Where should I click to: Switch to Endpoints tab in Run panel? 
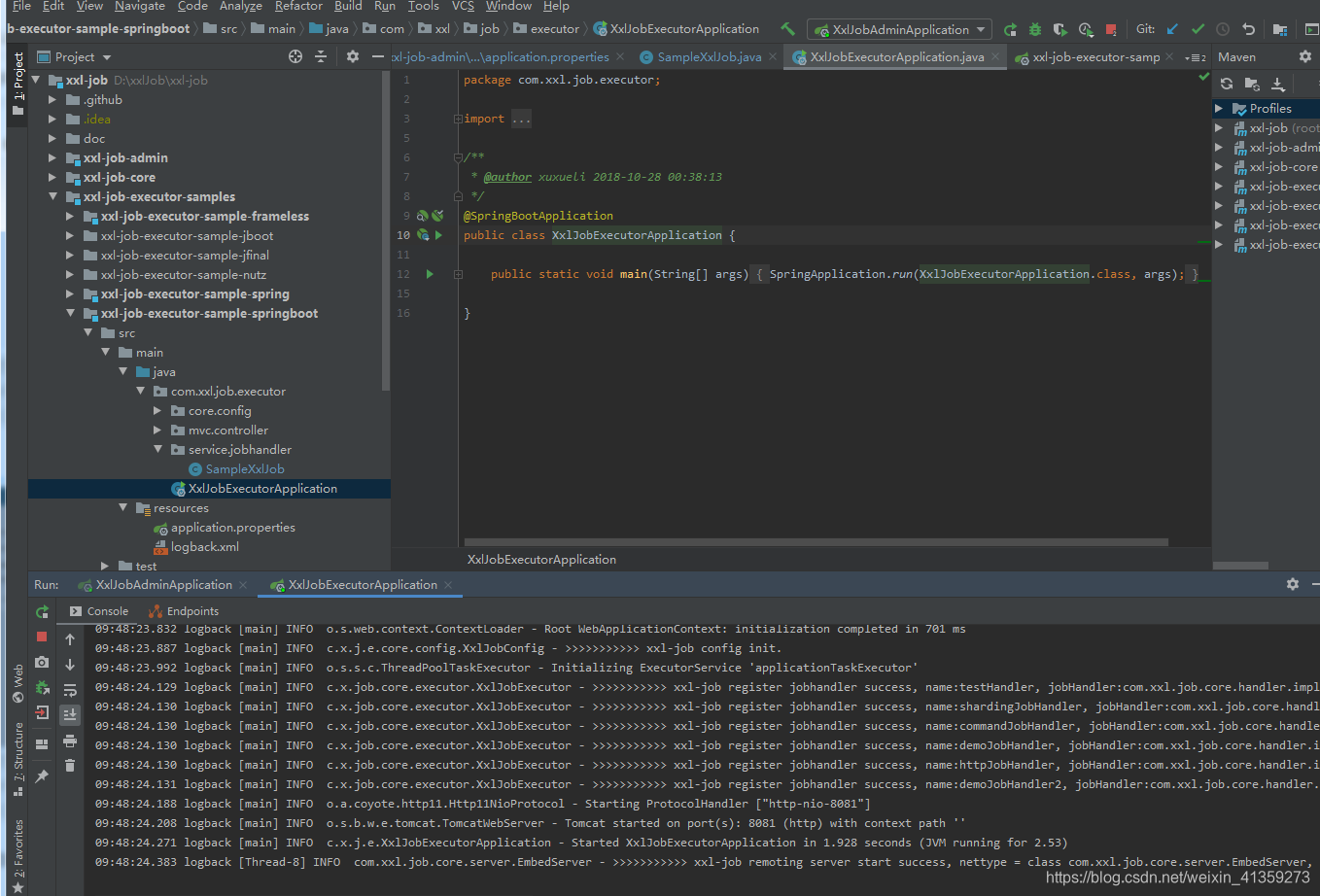[x=184, y=611]
